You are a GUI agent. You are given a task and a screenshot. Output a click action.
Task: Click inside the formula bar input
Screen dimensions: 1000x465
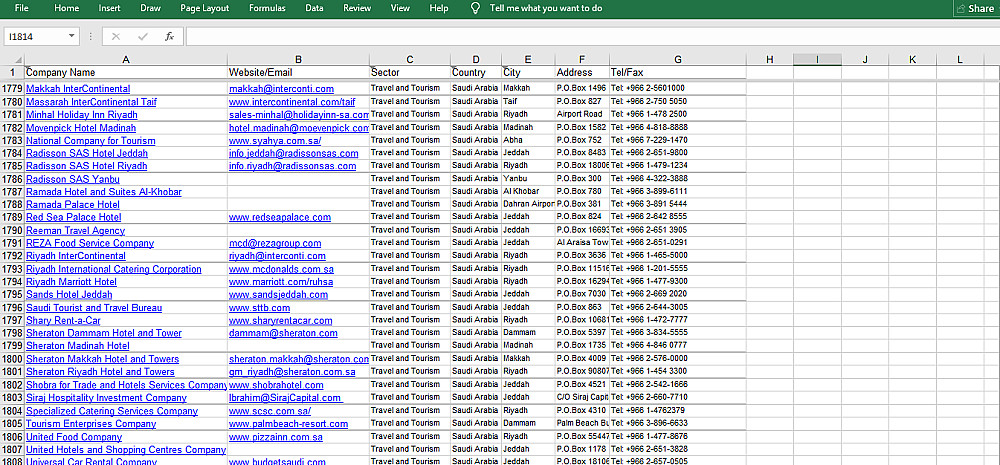[590, 36]
